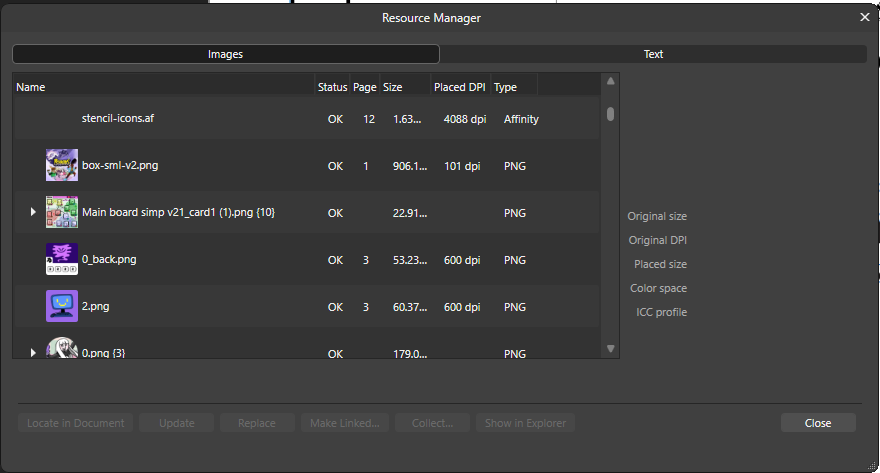
Task: Select the 2.png file name
Action: click(x=95, y=306)
